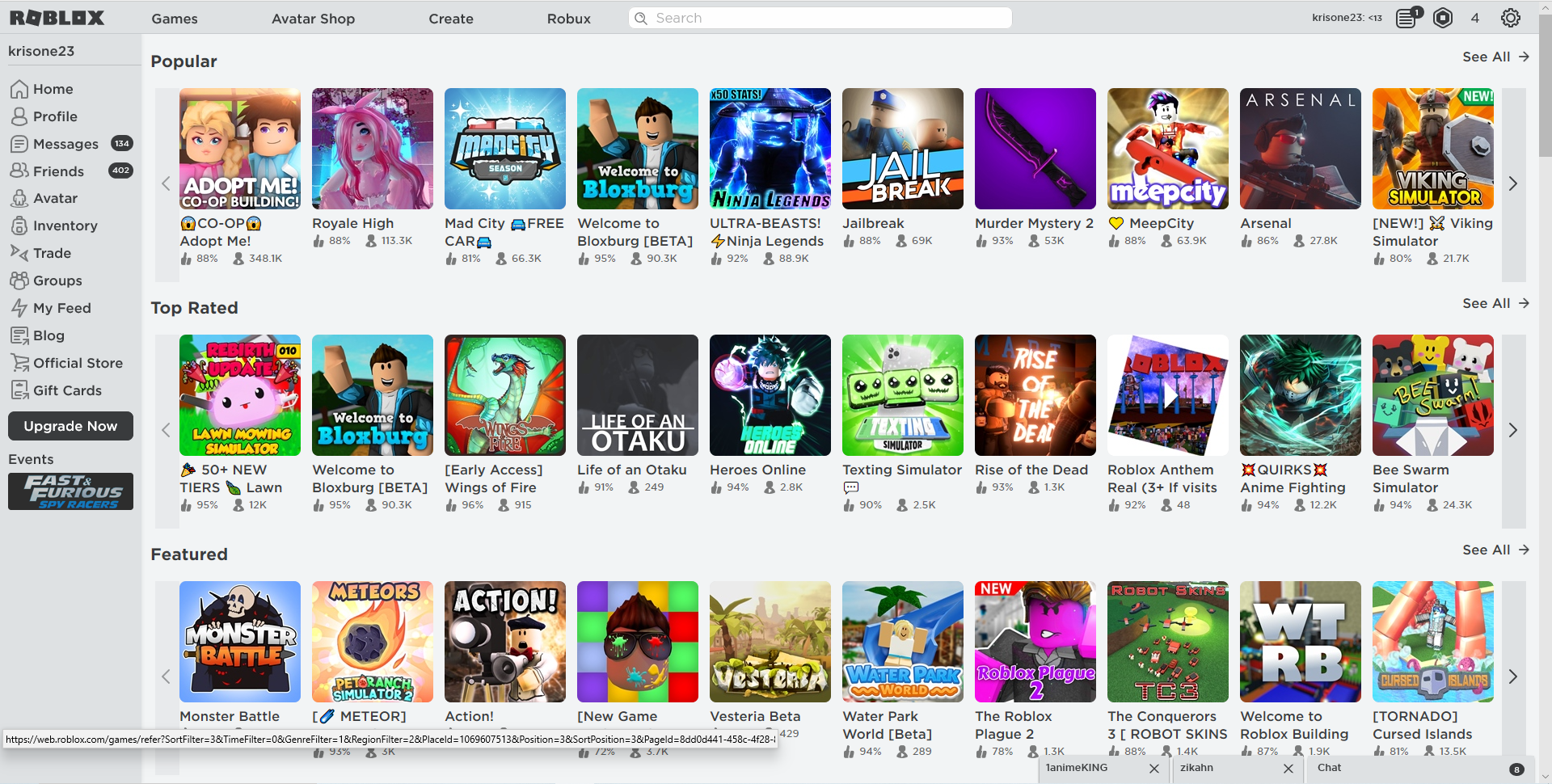Open the zikahn chat conversation
This screenshot has height=784, width=1552.
coord(1196,768)
